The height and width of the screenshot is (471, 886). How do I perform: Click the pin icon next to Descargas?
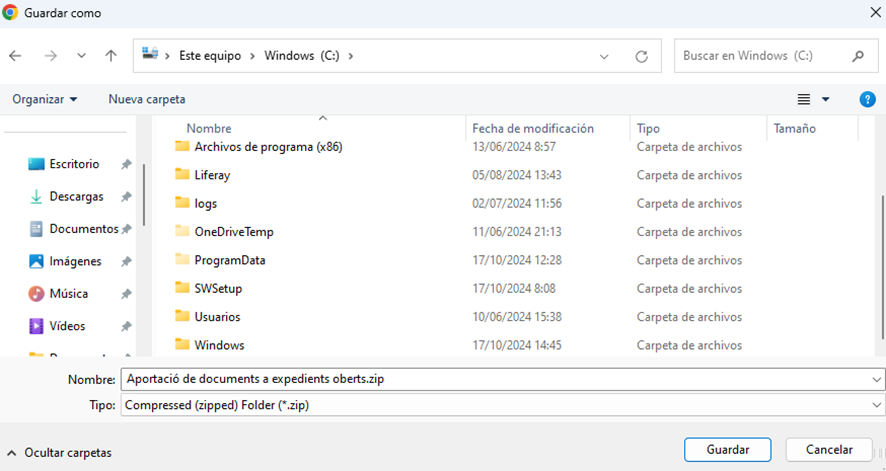126,197
